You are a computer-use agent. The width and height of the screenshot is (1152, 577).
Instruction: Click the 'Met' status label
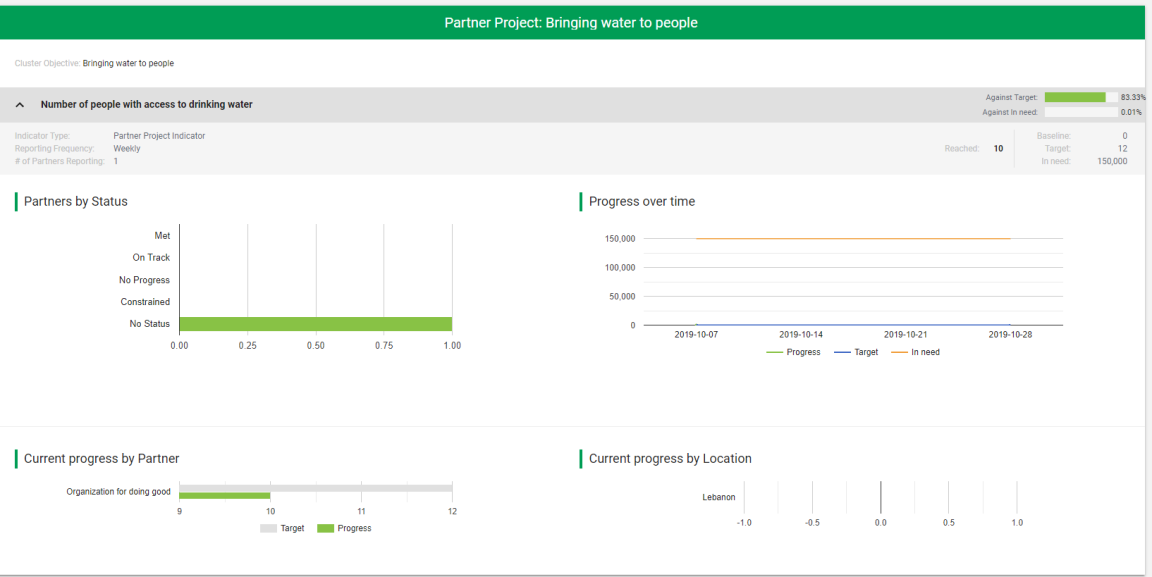pyautogui.click(x=162, y=236)
